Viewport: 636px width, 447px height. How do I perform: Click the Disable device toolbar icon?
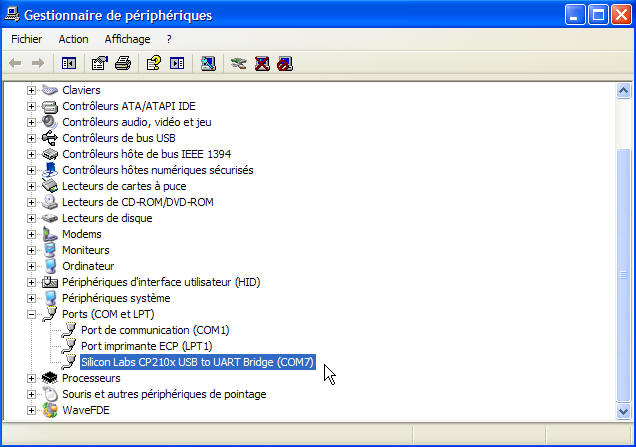click(x=285, y=63)
